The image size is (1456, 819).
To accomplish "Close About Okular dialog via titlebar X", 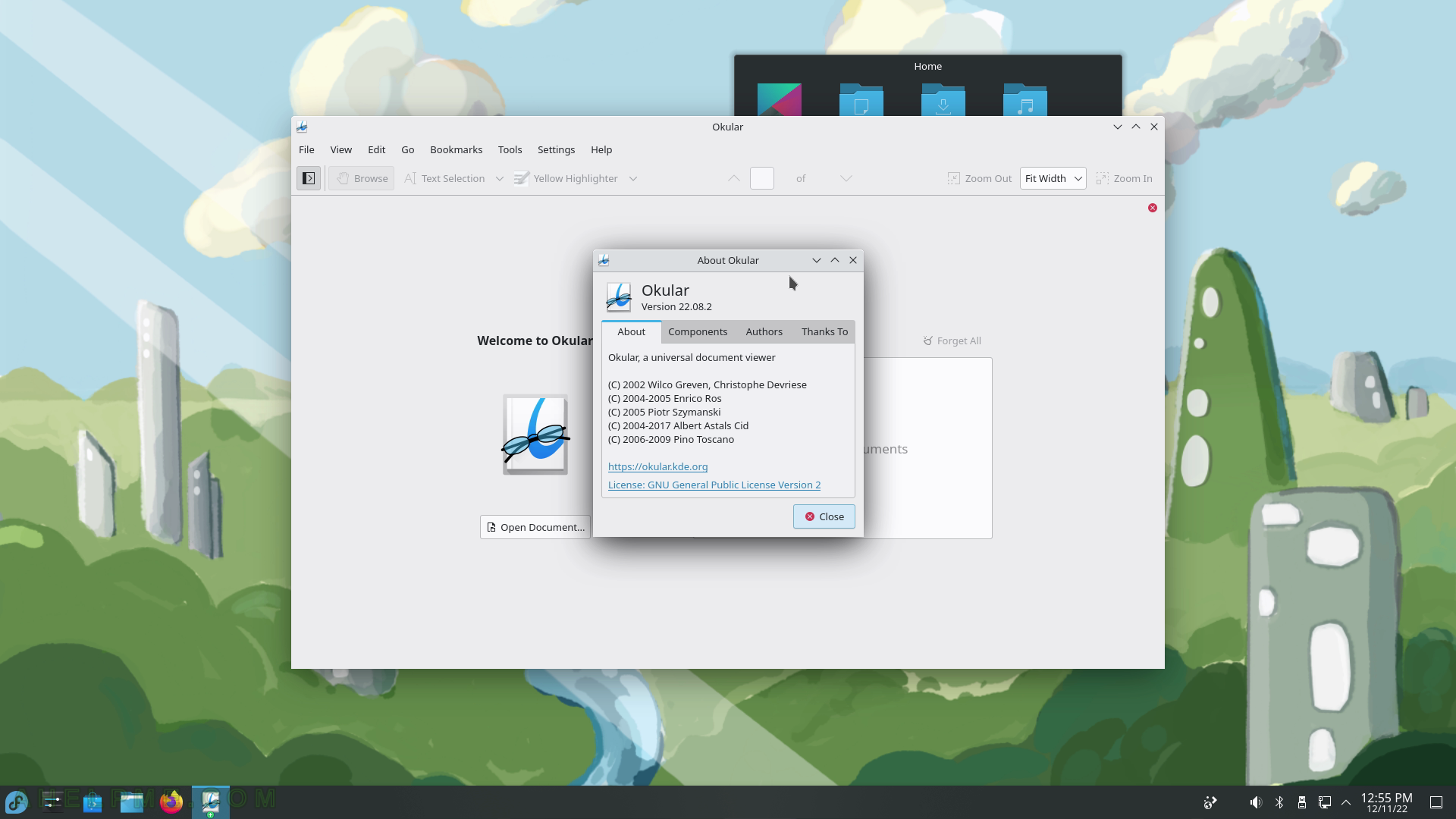I will [x=853, y=260].
